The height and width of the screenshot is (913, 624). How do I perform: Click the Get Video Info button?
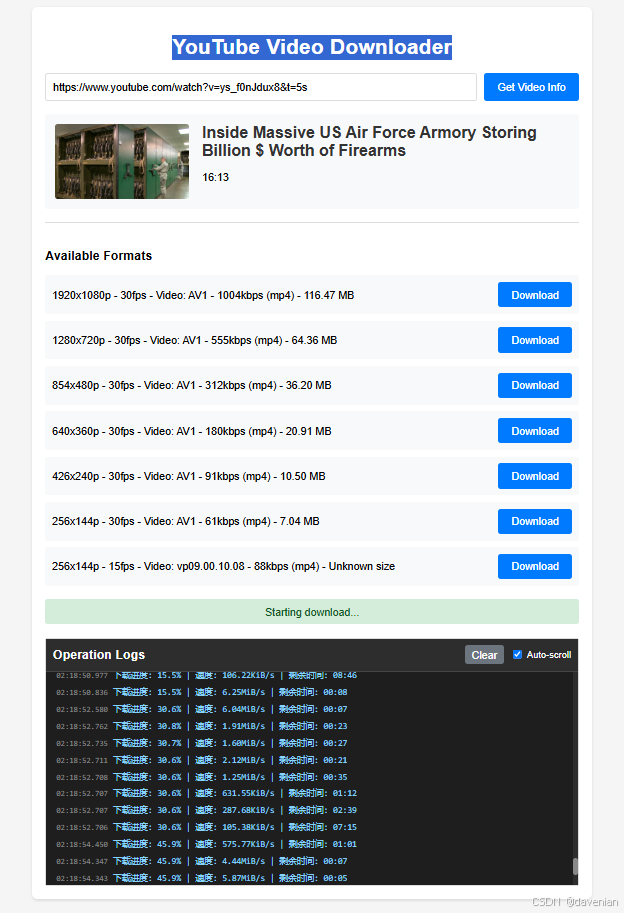531,87
